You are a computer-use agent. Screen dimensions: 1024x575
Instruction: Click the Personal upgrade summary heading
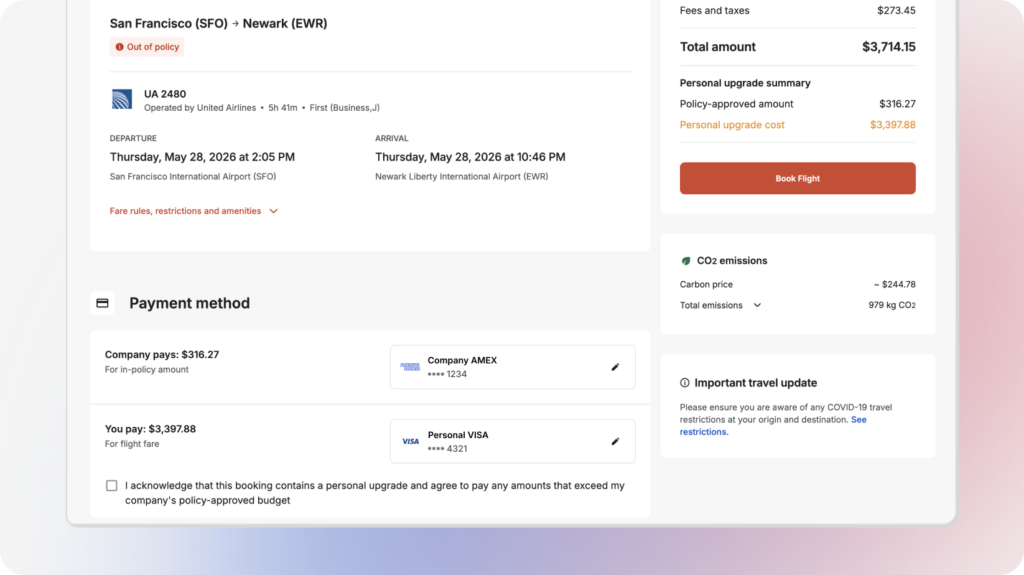(x=745, y=83)
